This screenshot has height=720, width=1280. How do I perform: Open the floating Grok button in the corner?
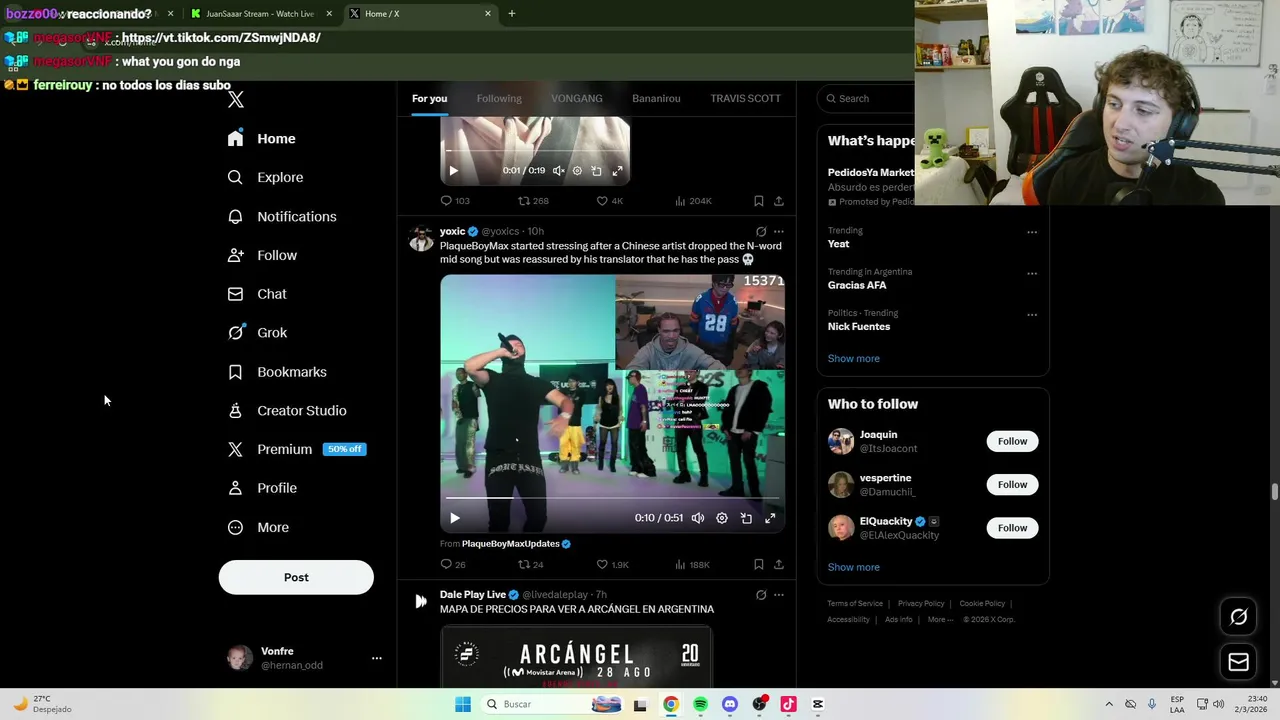tap(1239, 617)
